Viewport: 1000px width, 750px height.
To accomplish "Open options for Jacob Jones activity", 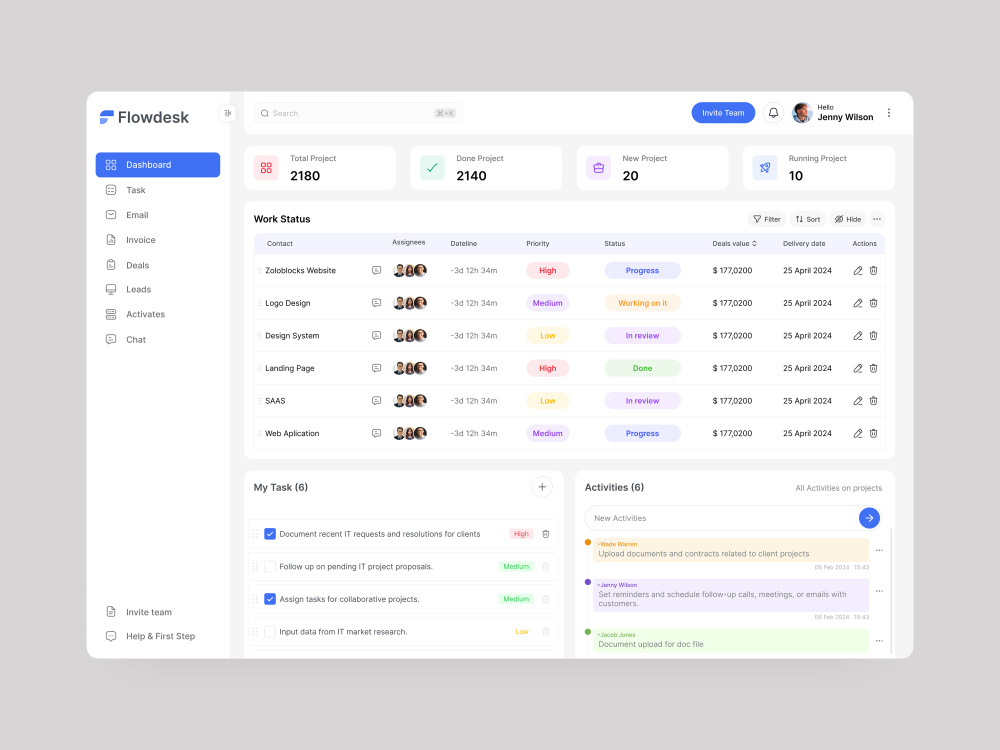I will coord(879,641).
